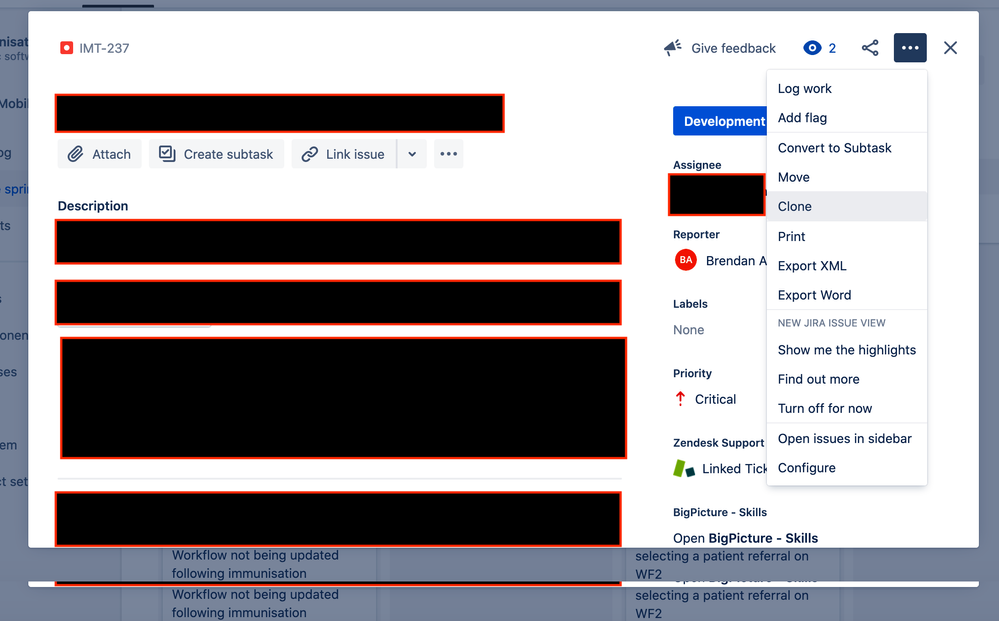Toggle the watch issue eye icon
This screenshot has width=999, height=621.
point(812,48)
